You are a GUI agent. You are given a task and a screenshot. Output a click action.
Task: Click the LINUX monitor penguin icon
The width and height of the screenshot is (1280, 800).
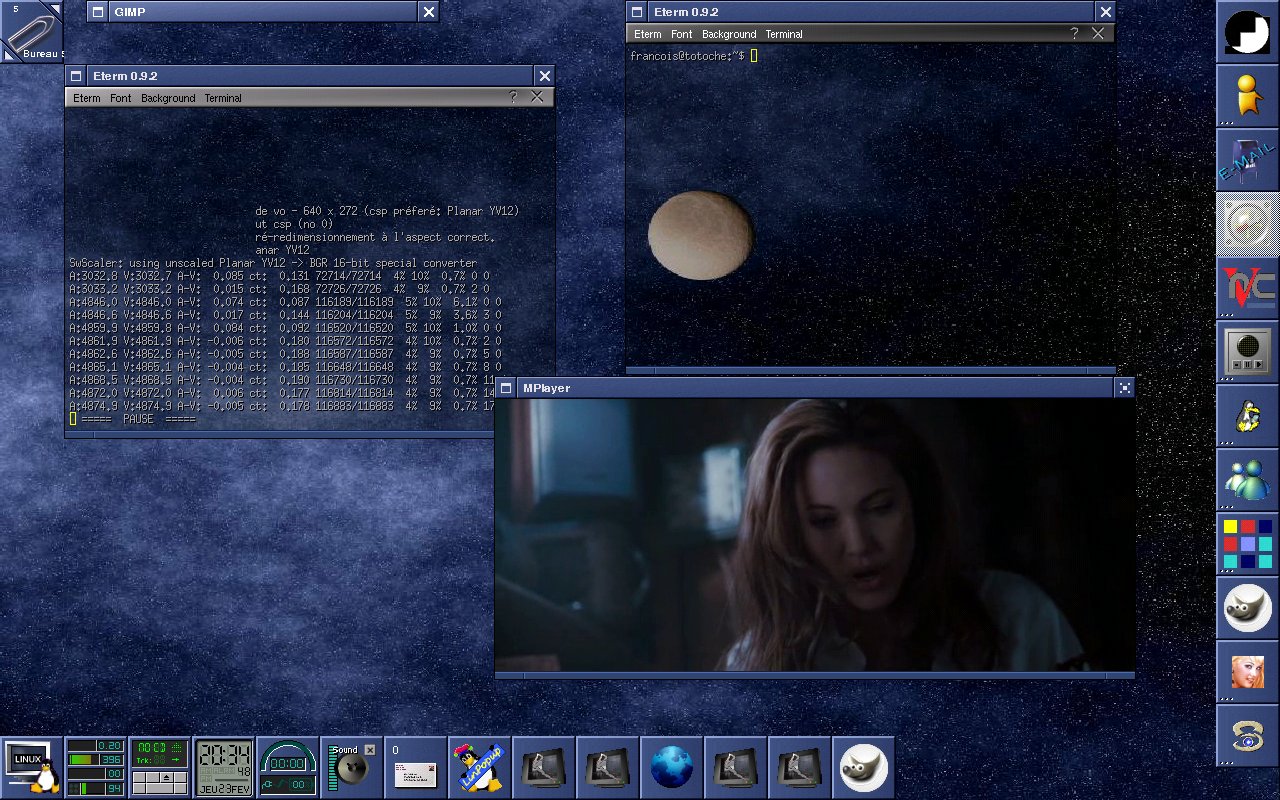point(32,768)
